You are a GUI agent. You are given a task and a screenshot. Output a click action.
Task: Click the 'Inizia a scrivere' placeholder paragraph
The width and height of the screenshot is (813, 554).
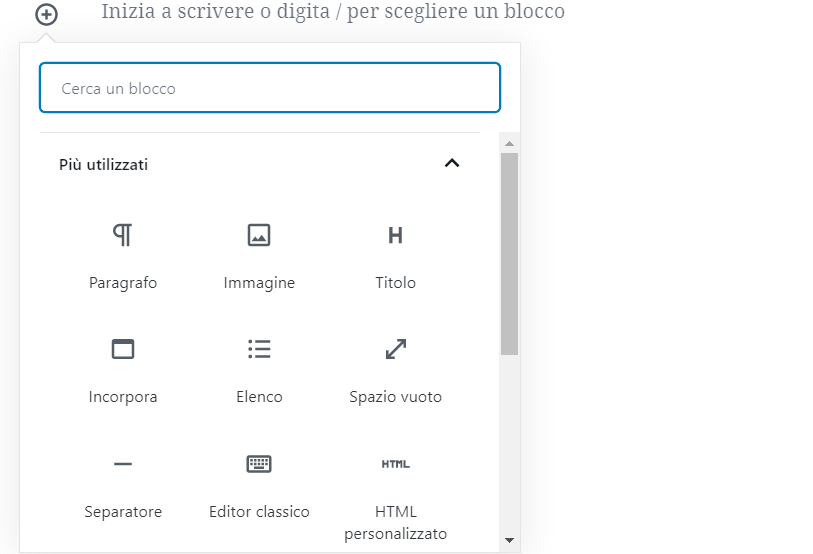pos(333,12)
